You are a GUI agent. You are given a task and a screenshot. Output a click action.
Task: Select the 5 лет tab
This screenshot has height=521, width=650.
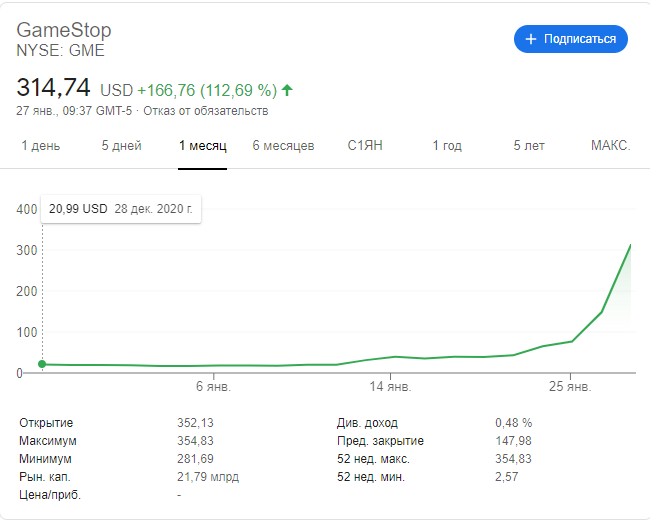pos(529,146)
